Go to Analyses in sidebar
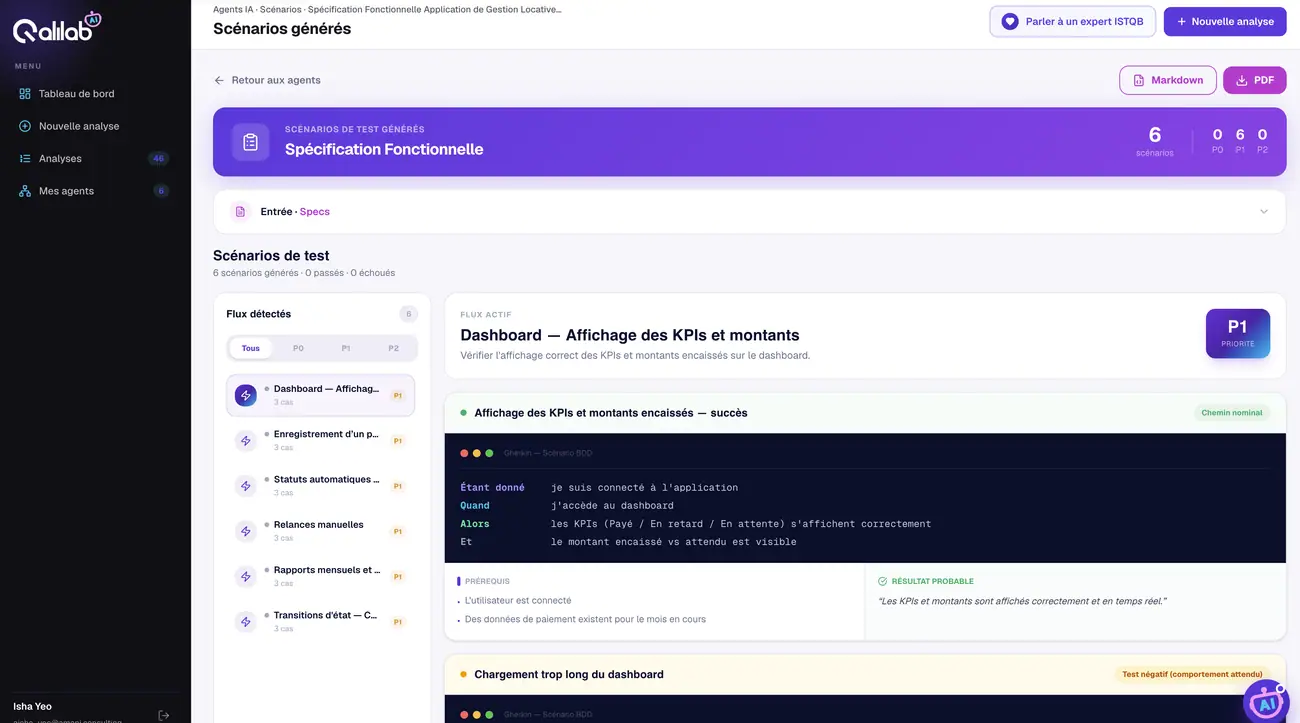Image resolution: width=1300 pixels, height=723 pixels. coord(95,158)
